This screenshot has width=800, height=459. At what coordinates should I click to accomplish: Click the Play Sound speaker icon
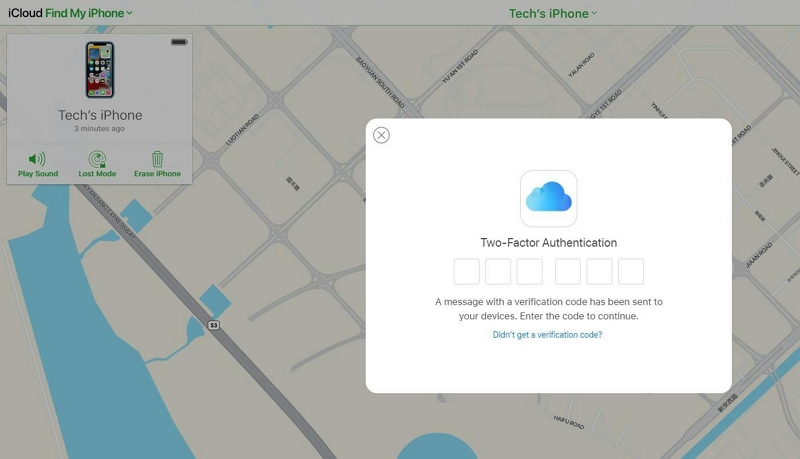coord(37,159)
